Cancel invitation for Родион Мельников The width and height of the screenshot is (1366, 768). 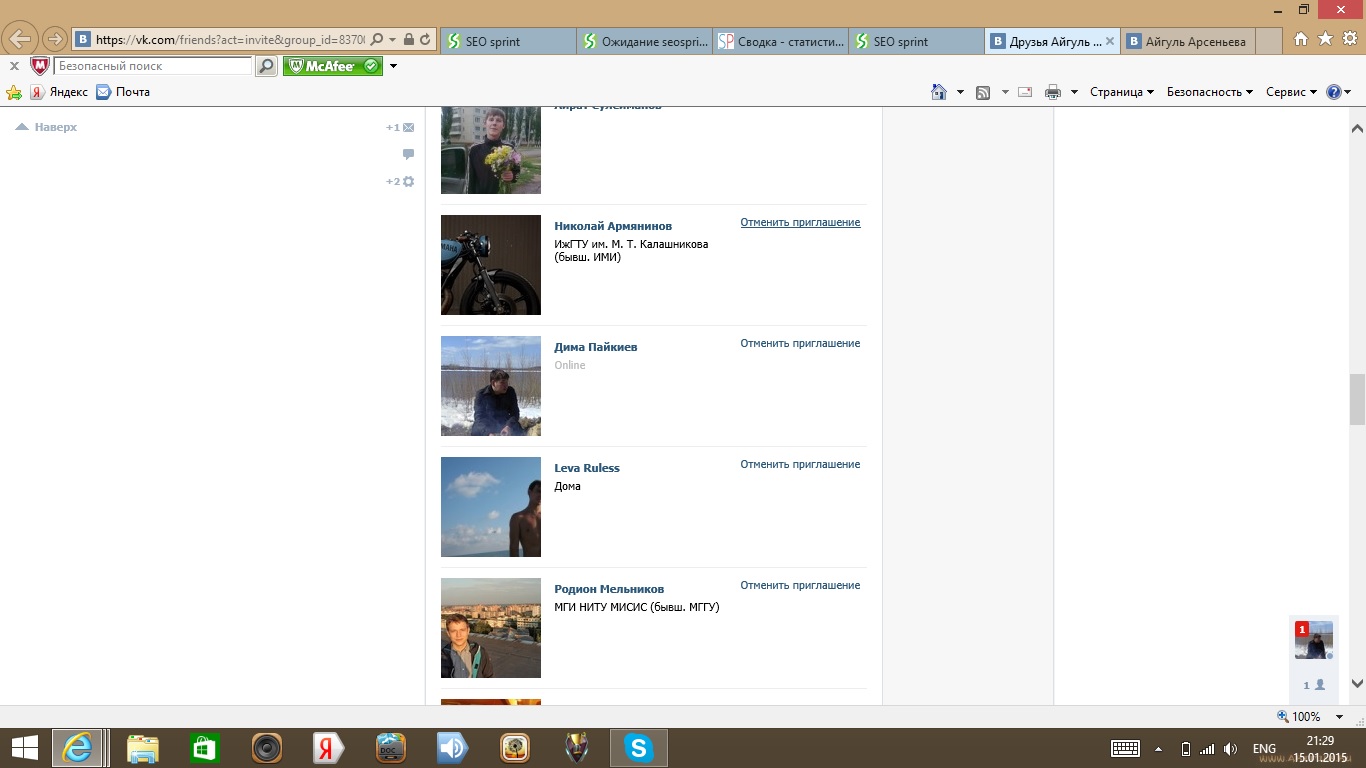pyautogui.click(x=800, y=585)
